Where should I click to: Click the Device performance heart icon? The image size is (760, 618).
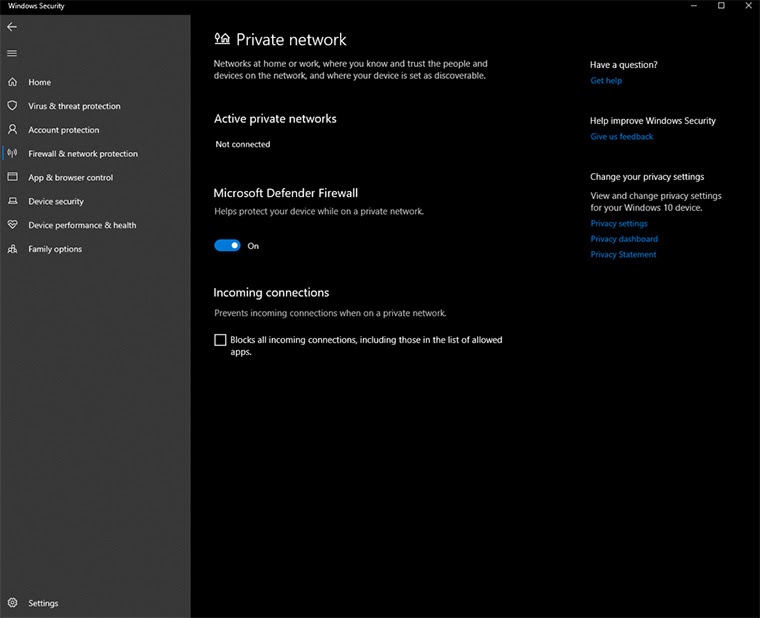[x=13, y=224]
